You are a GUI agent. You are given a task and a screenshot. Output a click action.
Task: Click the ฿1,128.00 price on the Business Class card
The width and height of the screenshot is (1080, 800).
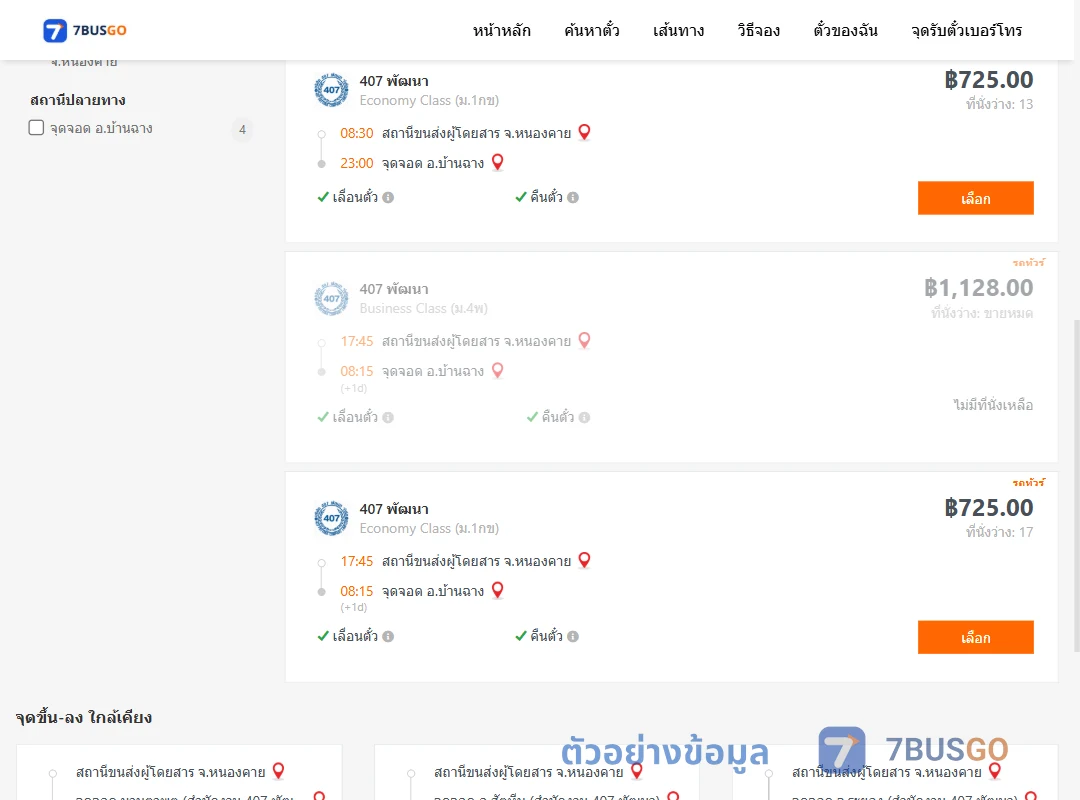pyautogui.click(x=978, y=288)
